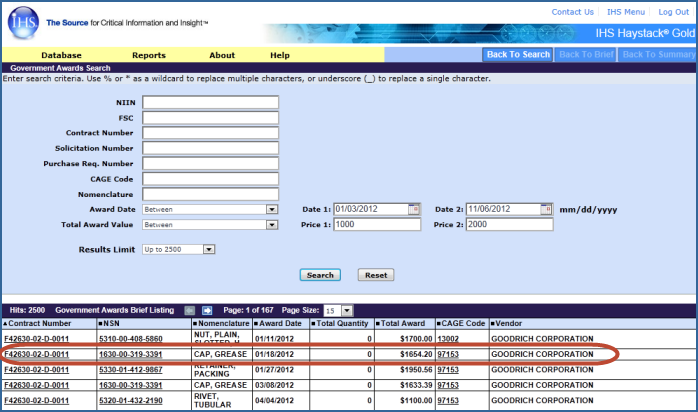Click the Contract Number input field

[x=211, y=133]
